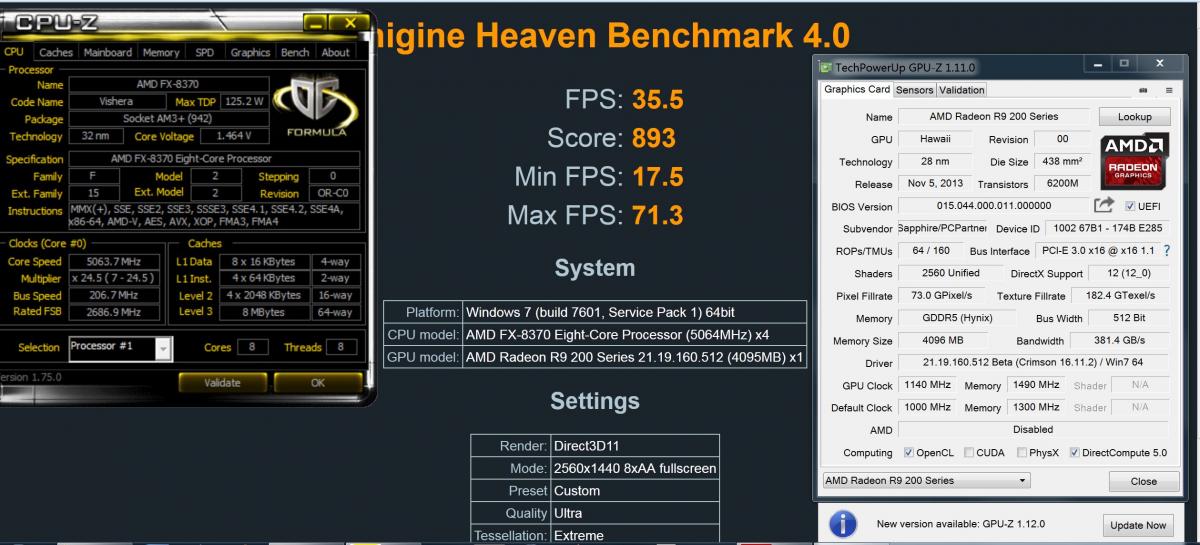Click the GPU field showing Hawaii
This screenshot has width=1200, height=545.
tap(936, 139)
